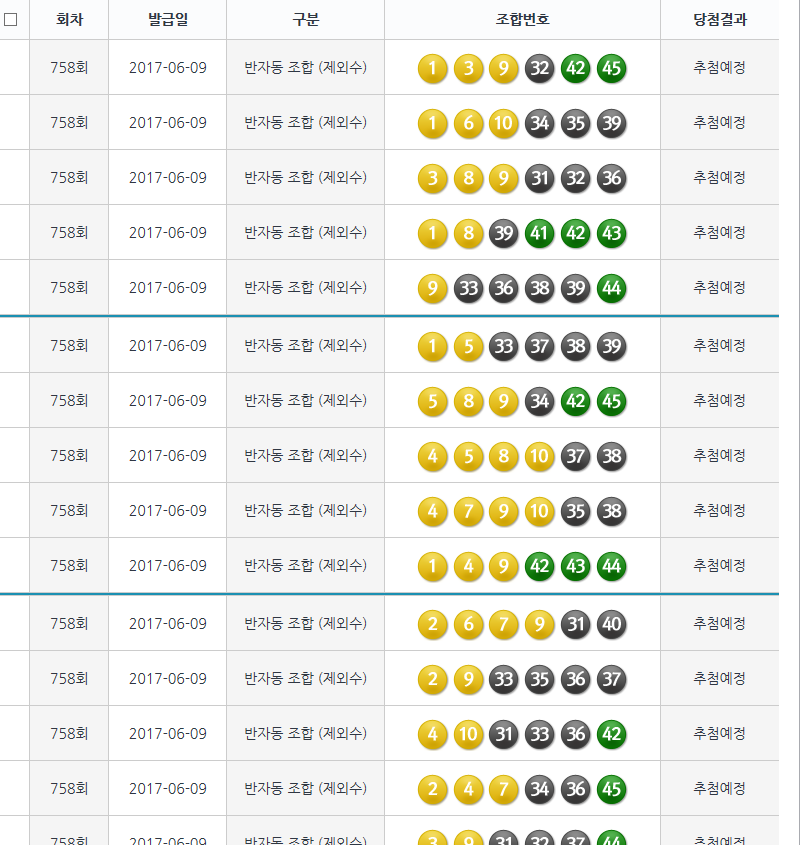Click green ball 45 in the 5-8-9-34-42-45 row

pos(612,401)
